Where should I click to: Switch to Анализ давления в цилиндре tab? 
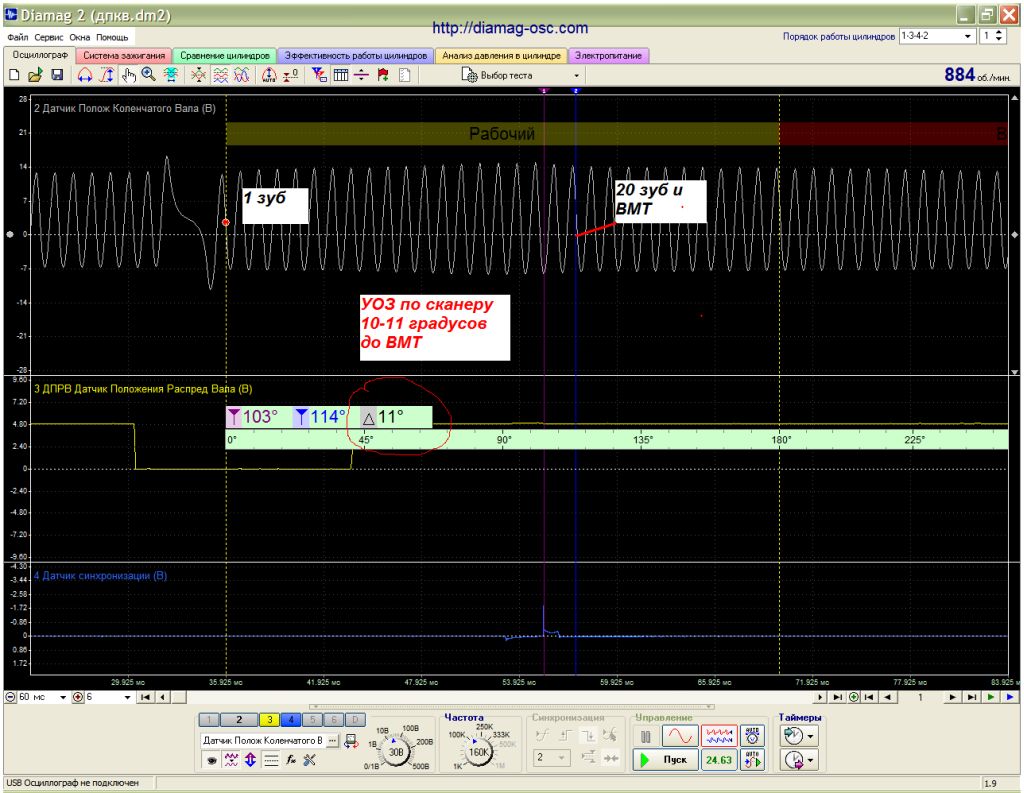tap(501, 56)
